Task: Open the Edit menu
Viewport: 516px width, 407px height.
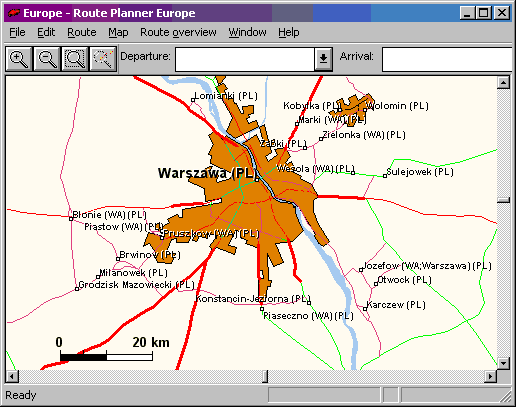Action: coord(46,32)
